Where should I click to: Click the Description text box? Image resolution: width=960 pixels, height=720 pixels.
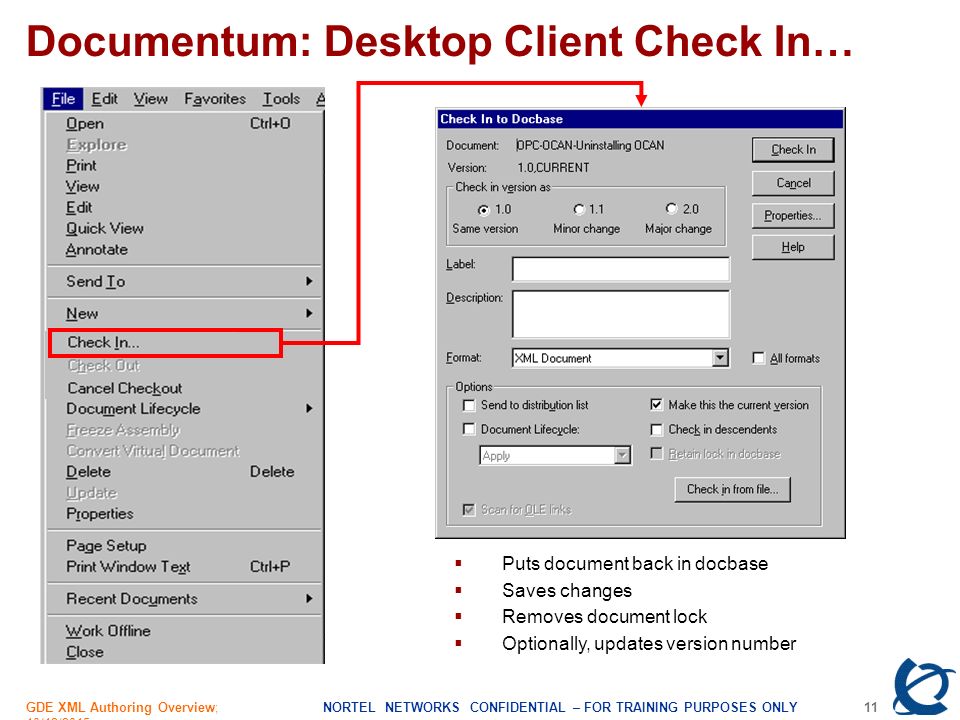(621, 314)
